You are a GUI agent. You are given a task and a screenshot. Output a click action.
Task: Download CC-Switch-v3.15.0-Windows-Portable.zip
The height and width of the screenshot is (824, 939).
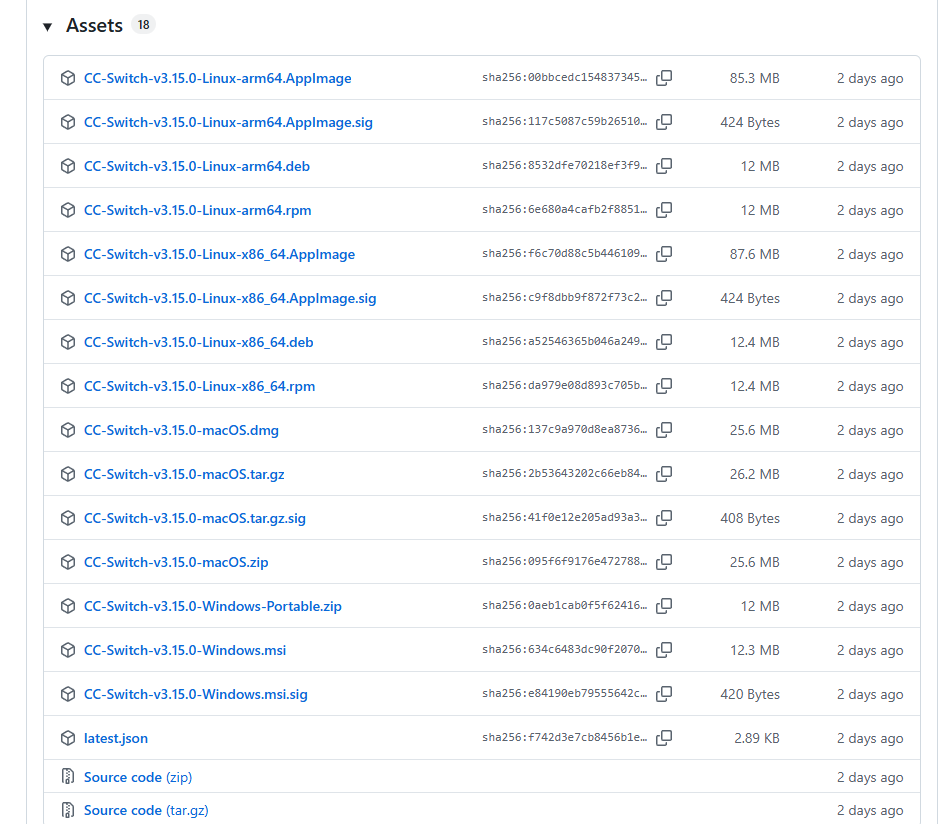213,607
